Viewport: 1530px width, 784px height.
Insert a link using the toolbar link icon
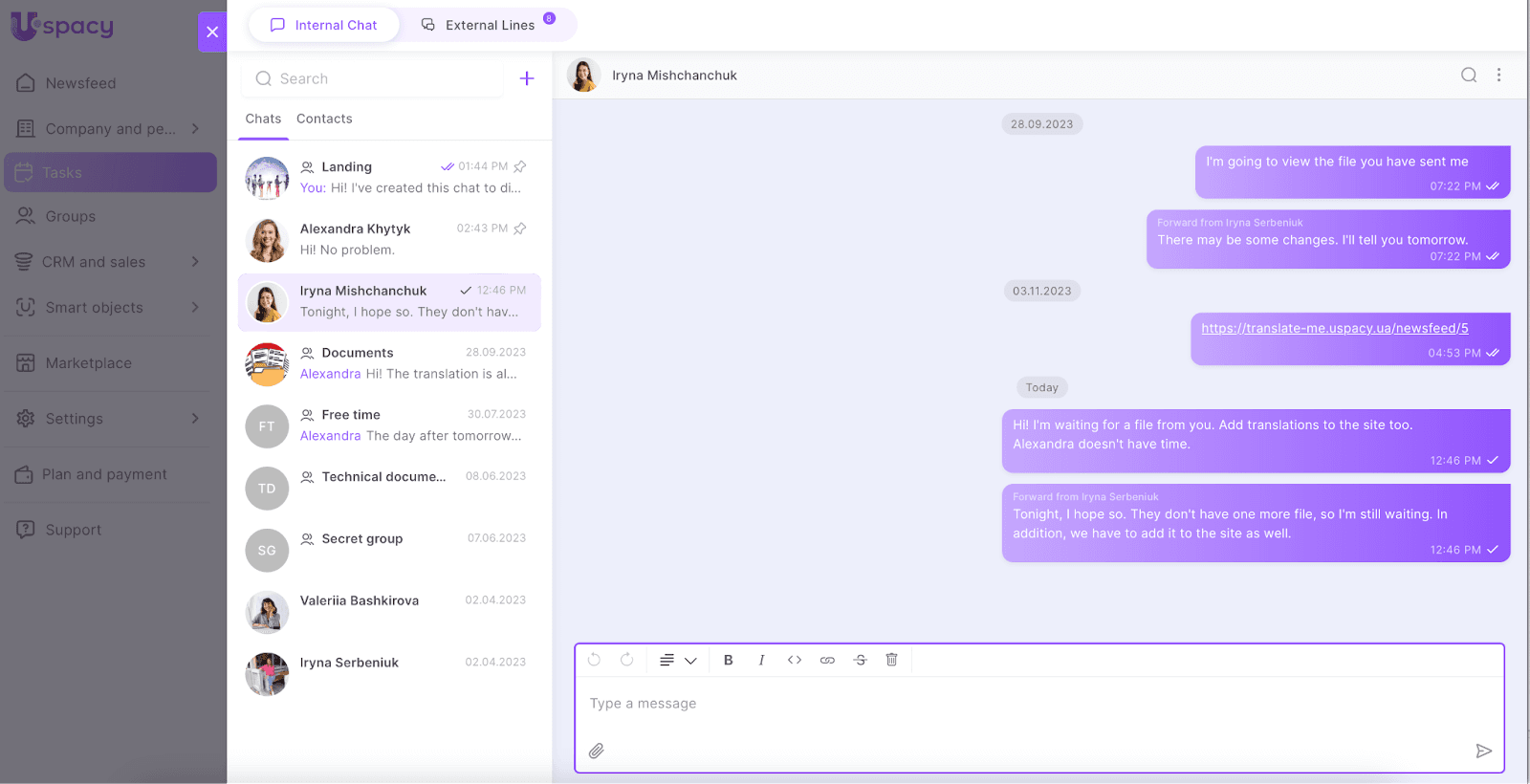(827, 660)
